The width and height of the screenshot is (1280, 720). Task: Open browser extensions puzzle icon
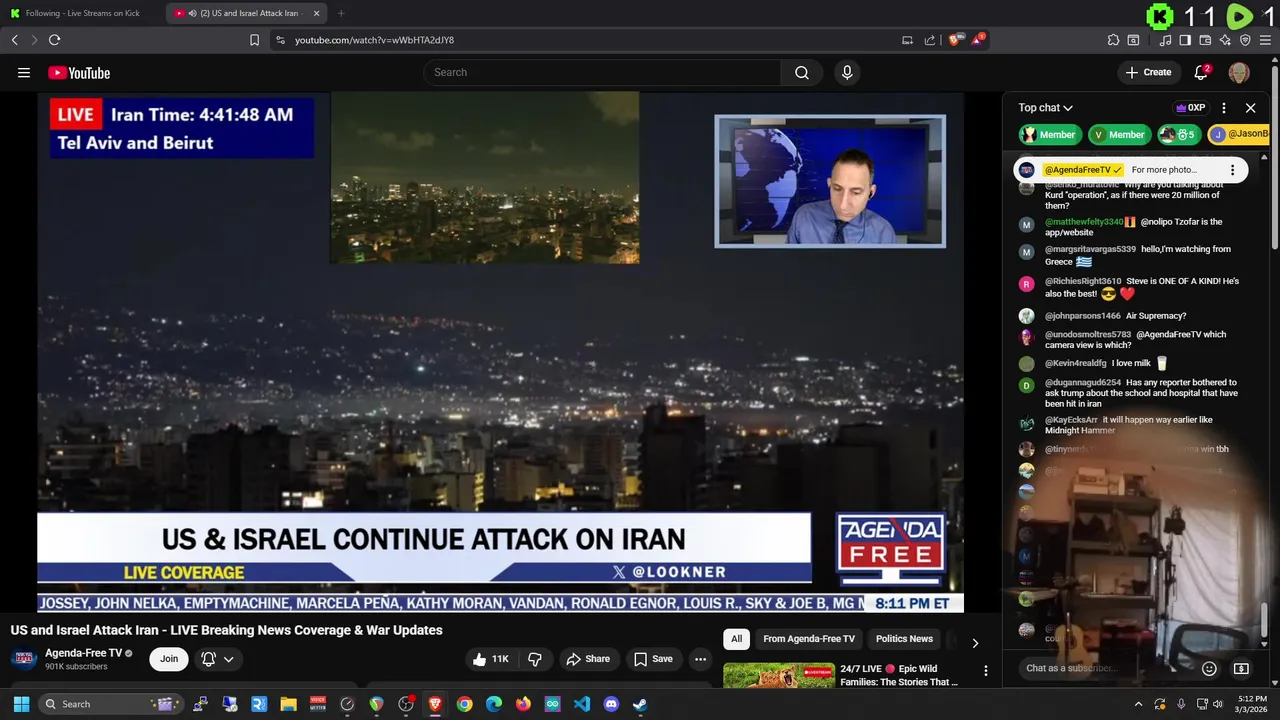(1113, 40)
